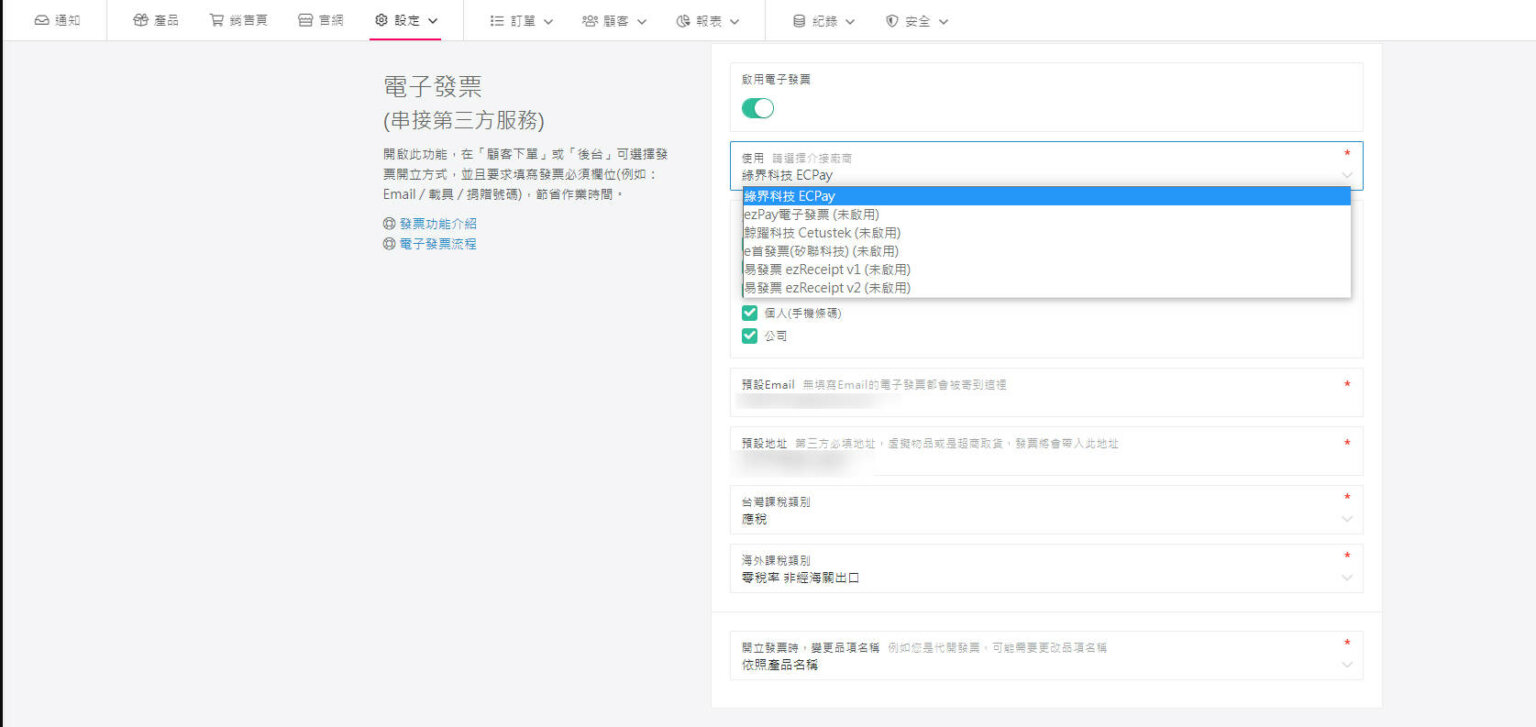
Task: Click the 產品 products icon
Action: pyautogui.click(x=140, y=21)
